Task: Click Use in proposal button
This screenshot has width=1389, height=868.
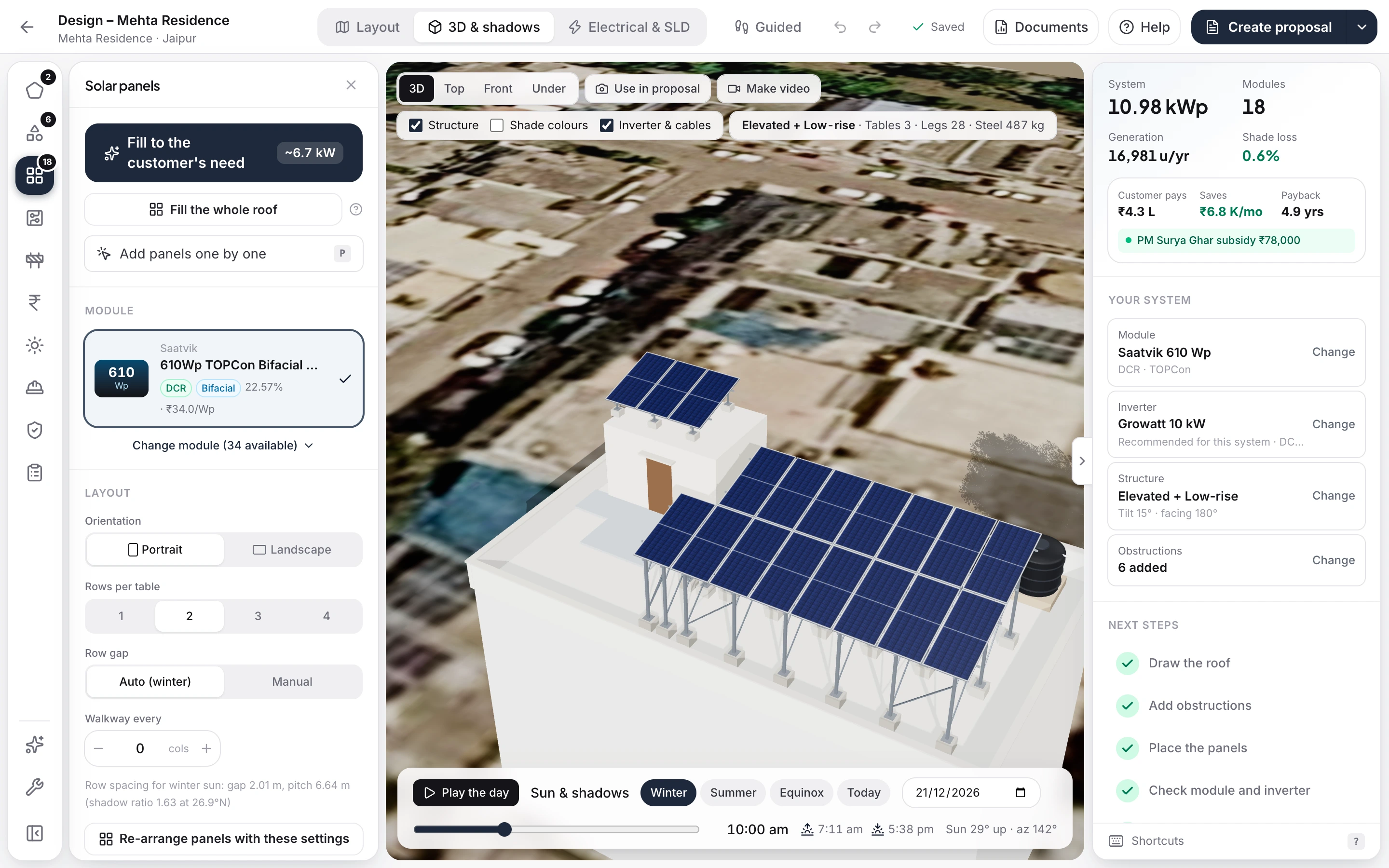Action: point(647,88)
